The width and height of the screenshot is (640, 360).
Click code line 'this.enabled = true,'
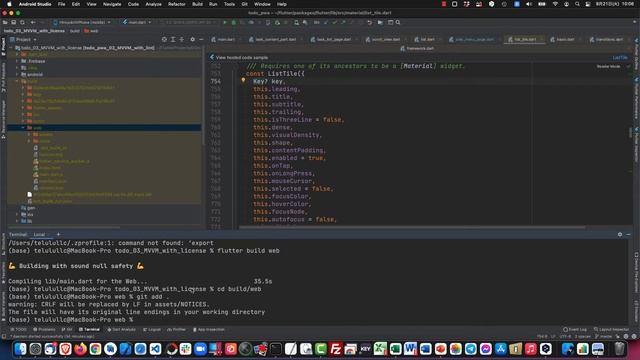click(289, 158)
